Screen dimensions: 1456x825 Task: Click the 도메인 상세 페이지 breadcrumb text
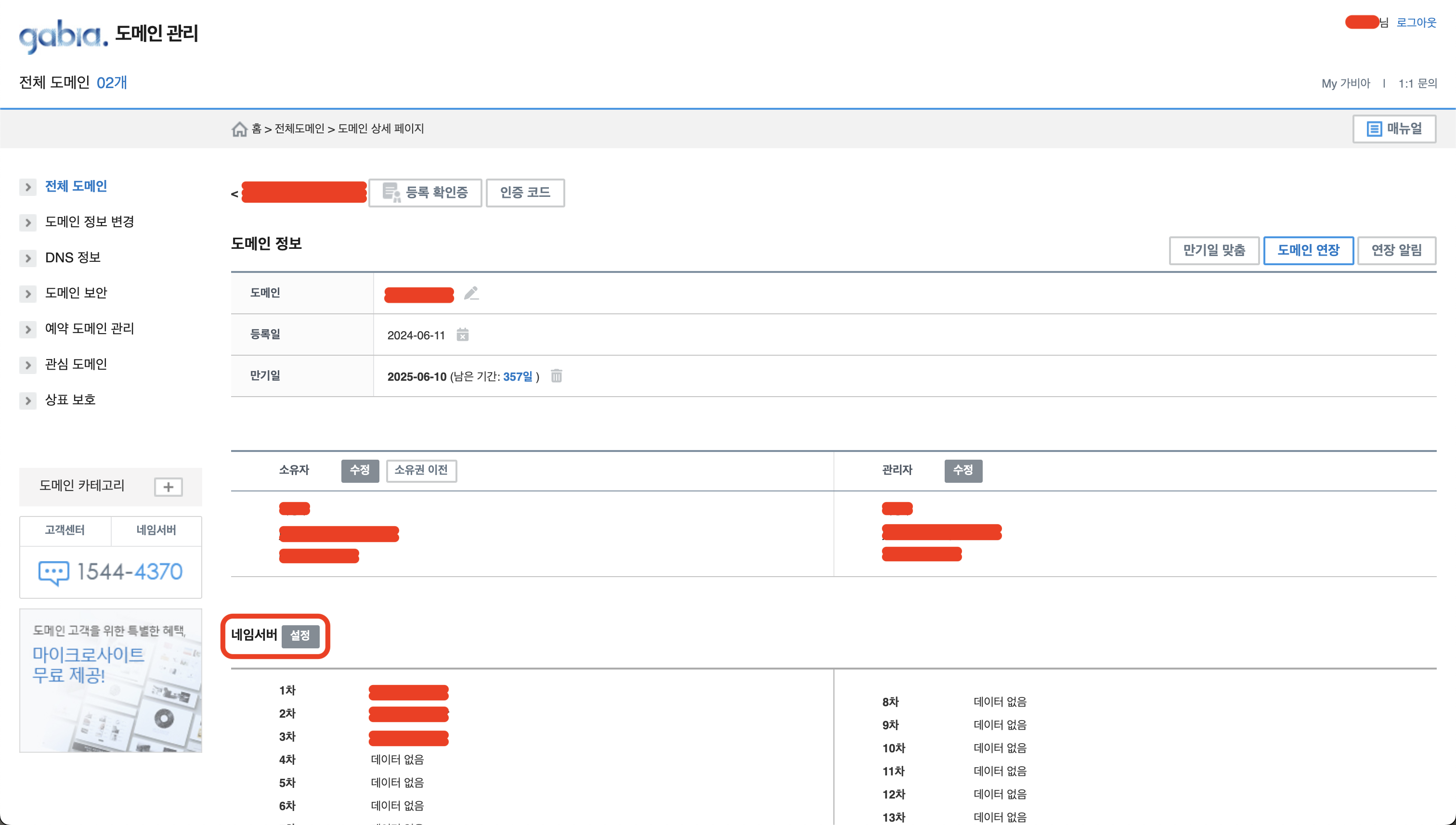point(381,129)
